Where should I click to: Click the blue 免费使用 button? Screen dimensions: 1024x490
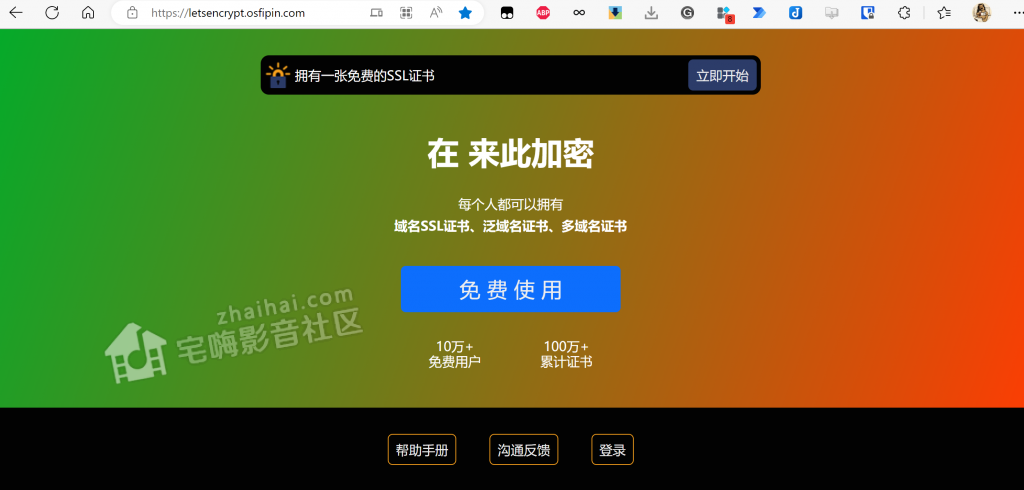point(511,289)
